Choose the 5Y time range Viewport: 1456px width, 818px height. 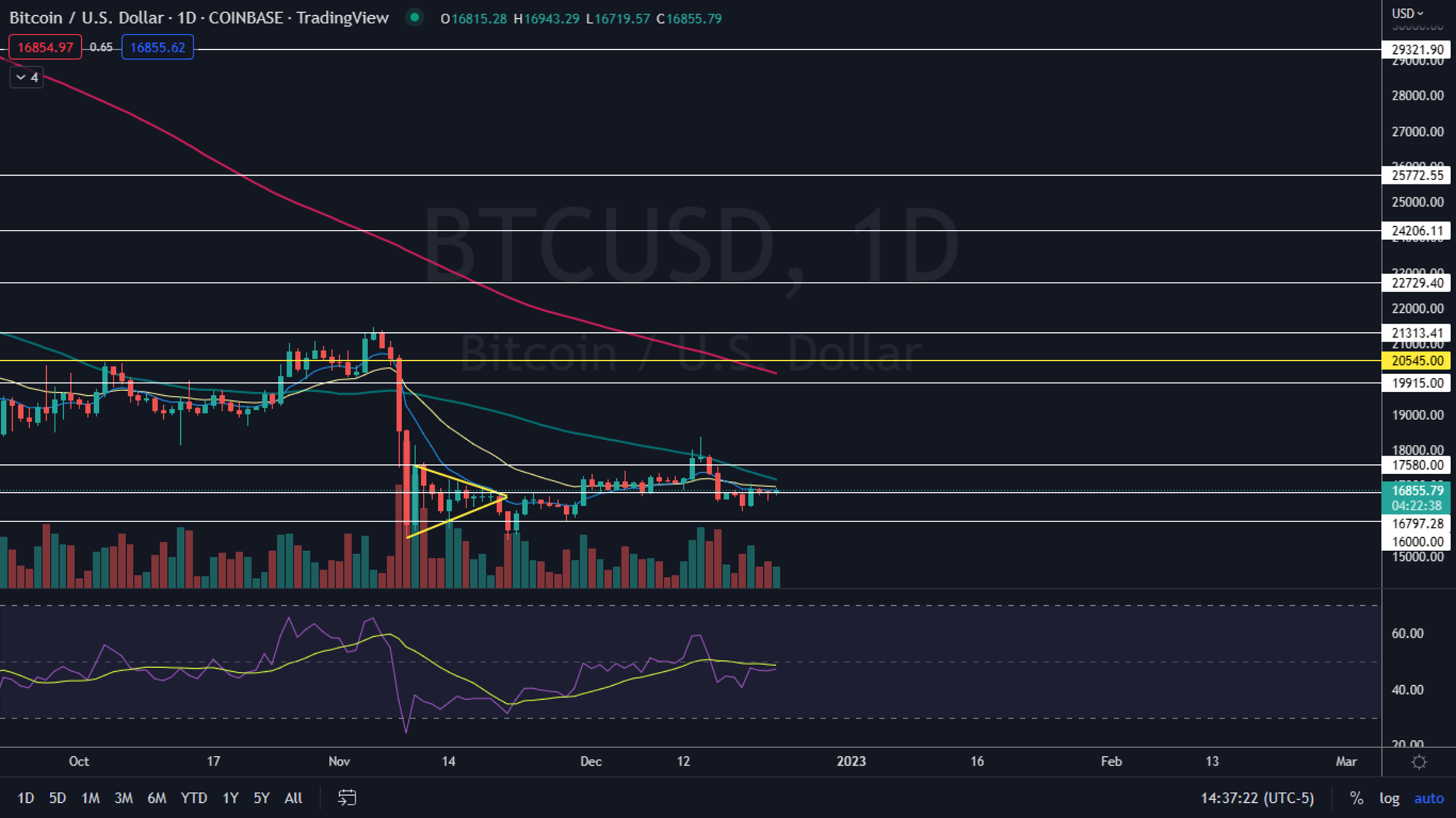pos(261,798)
